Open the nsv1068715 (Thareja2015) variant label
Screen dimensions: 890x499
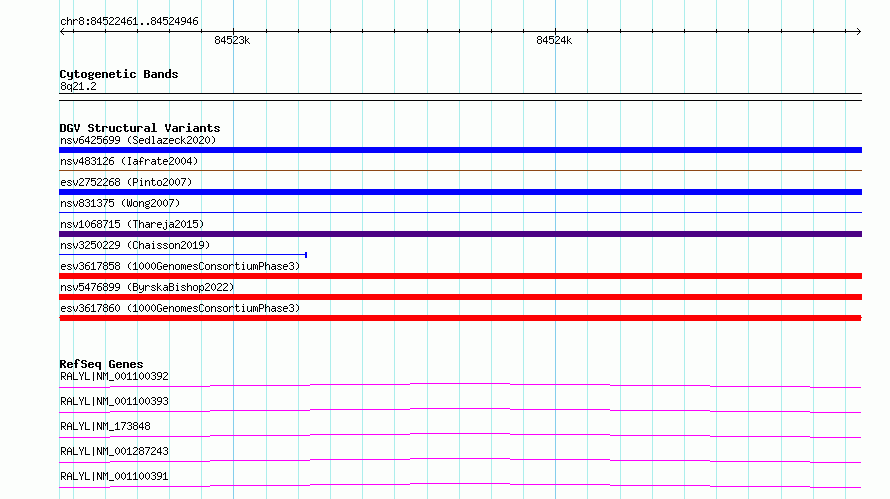click(132, 224)
